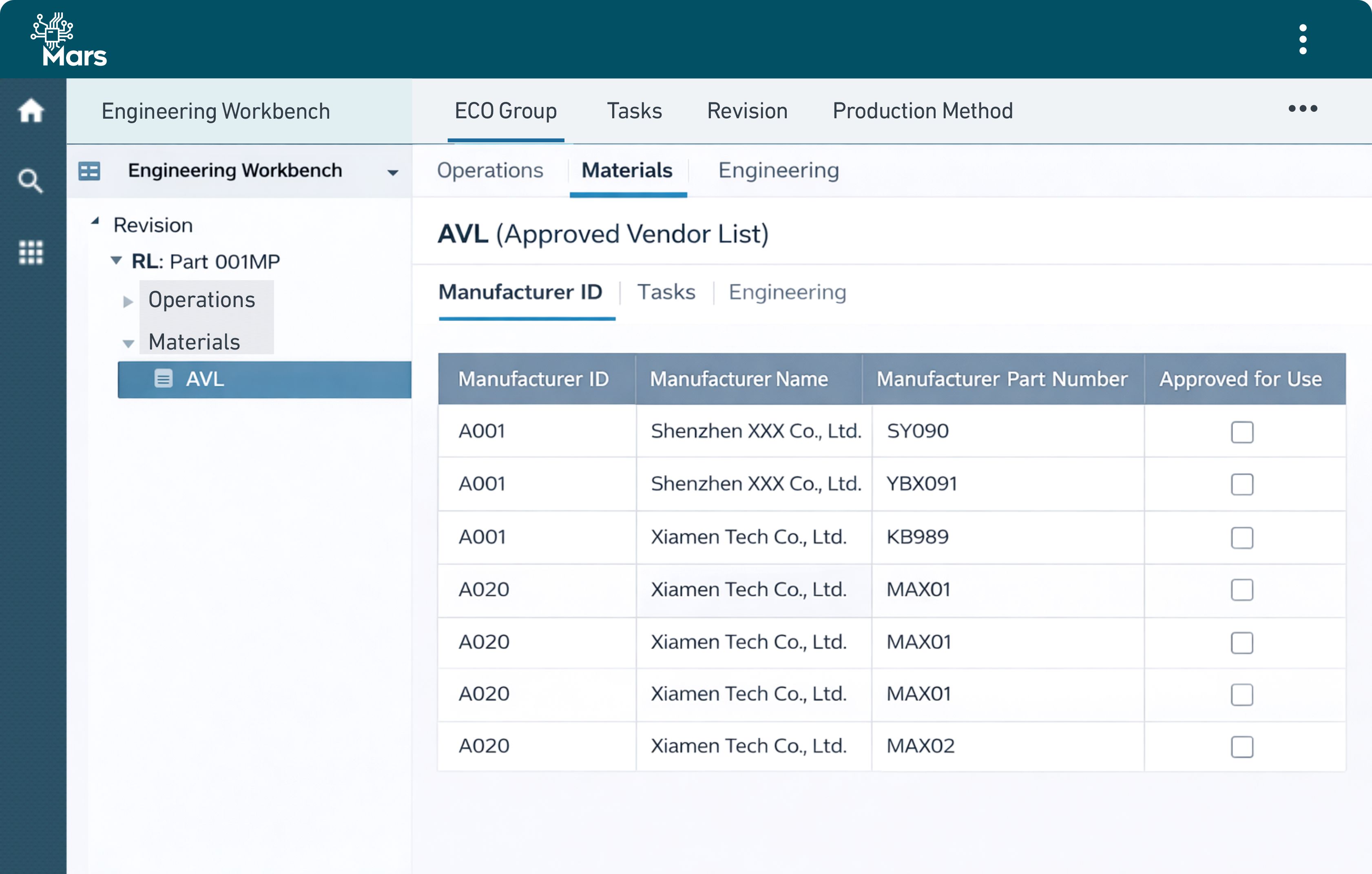Check Approved for Use for MAX02
The width and height of the screenshot is (1372, 874).
1243,746
